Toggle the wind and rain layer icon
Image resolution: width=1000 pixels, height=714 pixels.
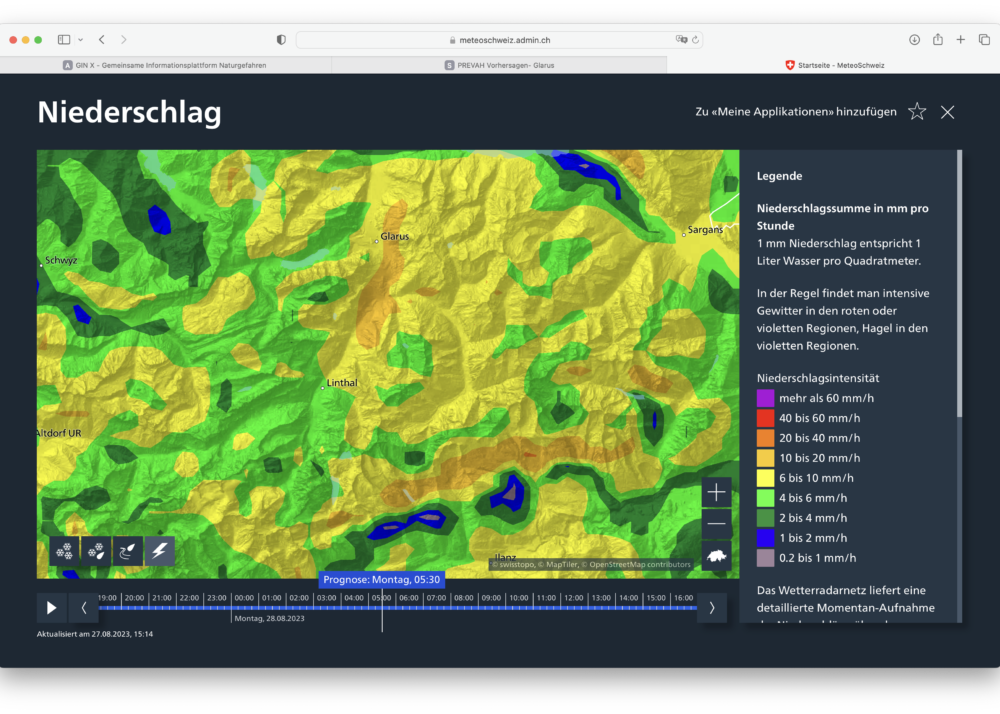pos(128,551)
